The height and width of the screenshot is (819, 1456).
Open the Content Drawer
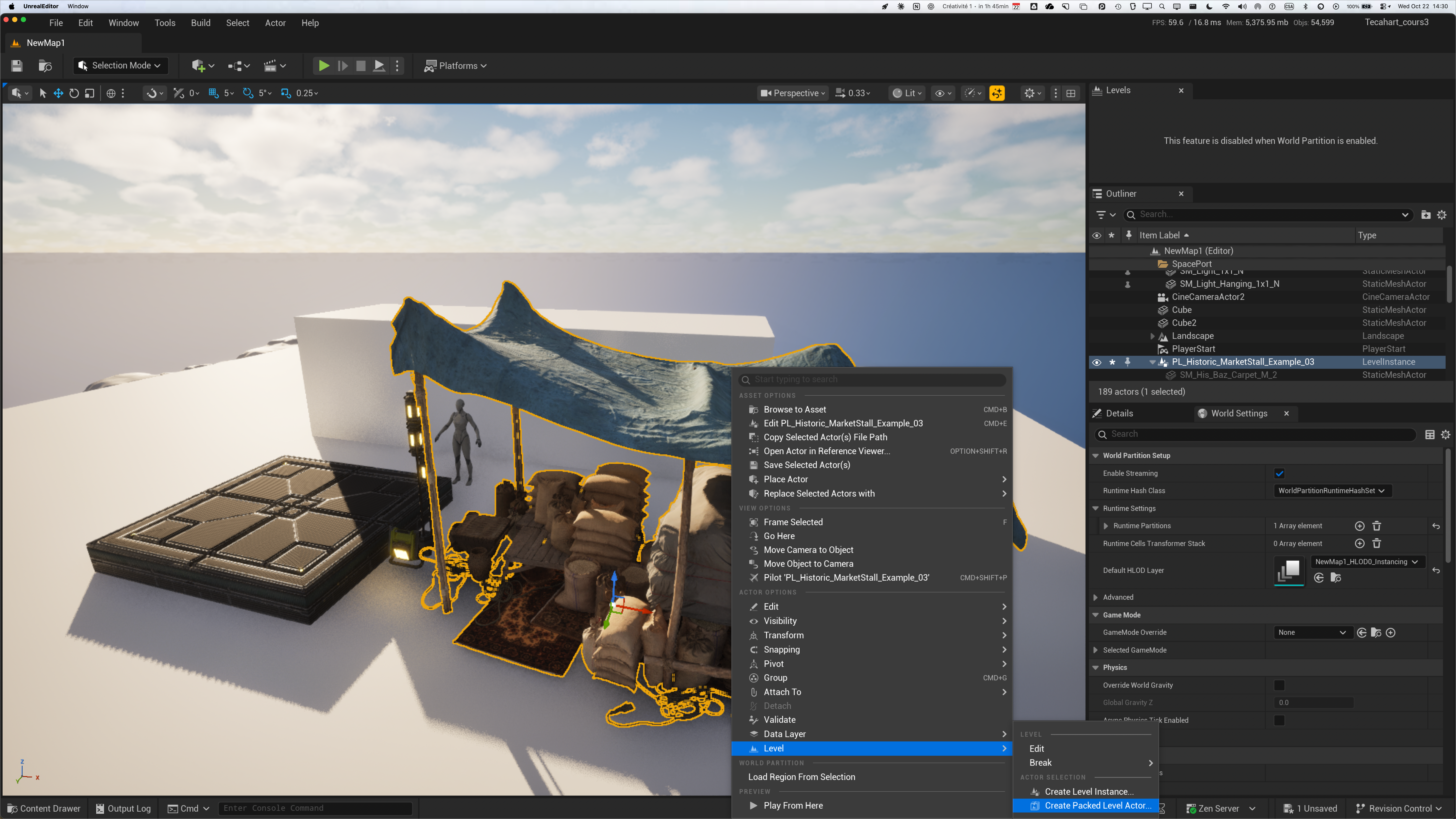tap(44, 809)
